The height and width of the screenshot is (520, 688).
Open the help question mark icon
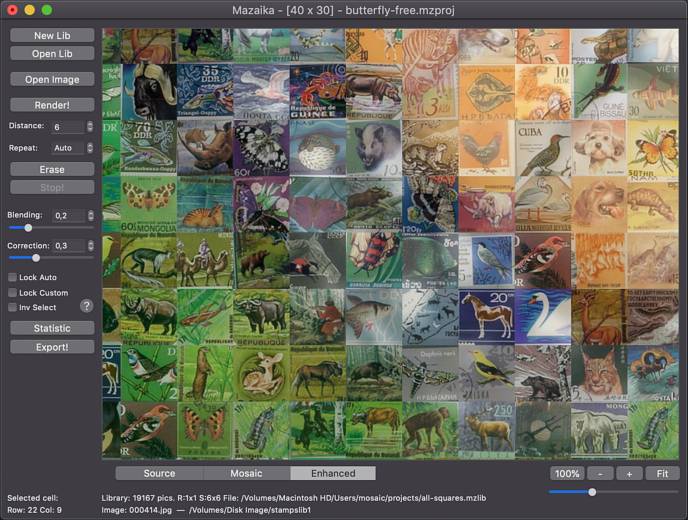87,306
